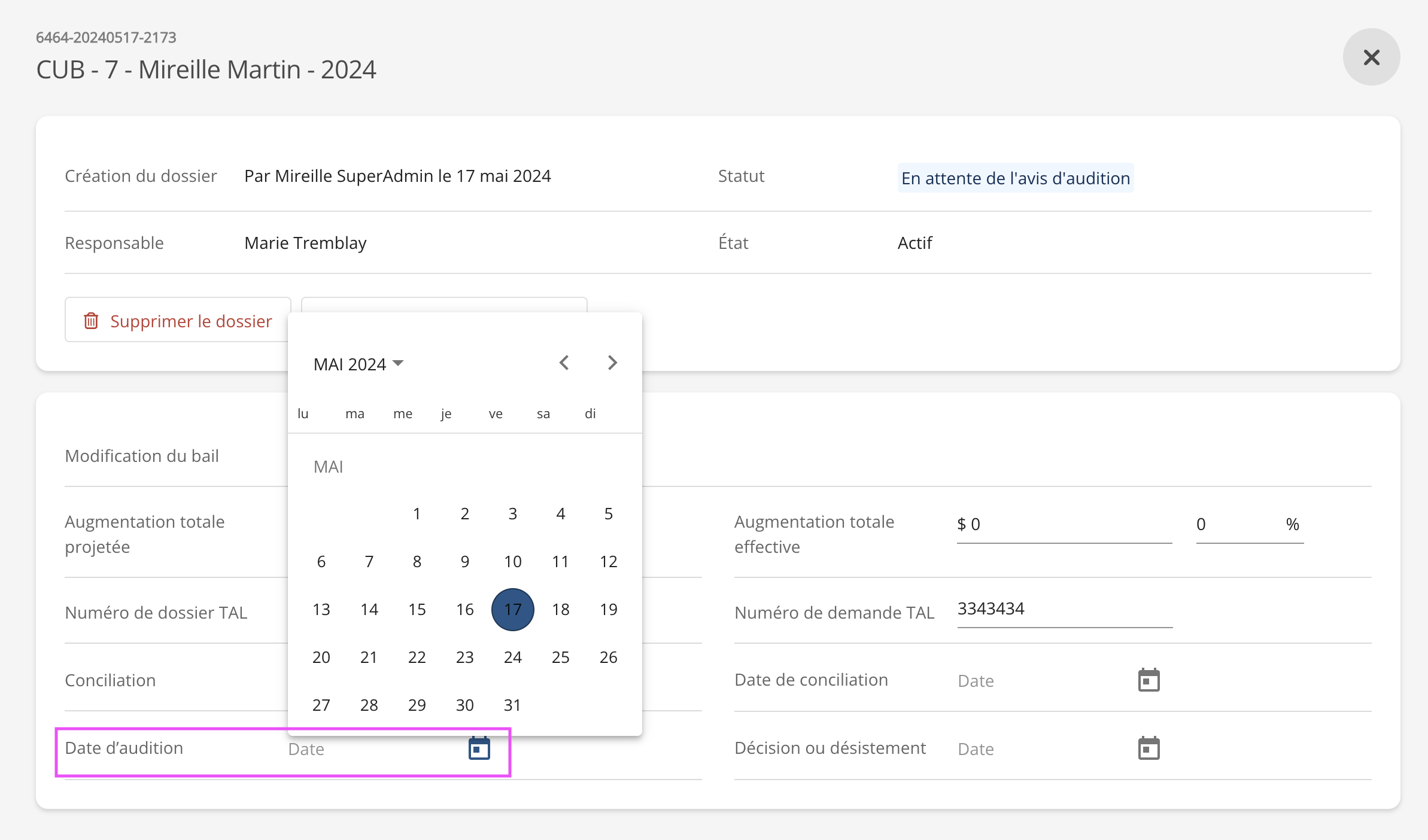
Task: Open the Date de conciliation calendar icon
Action: pos(1149,680)
